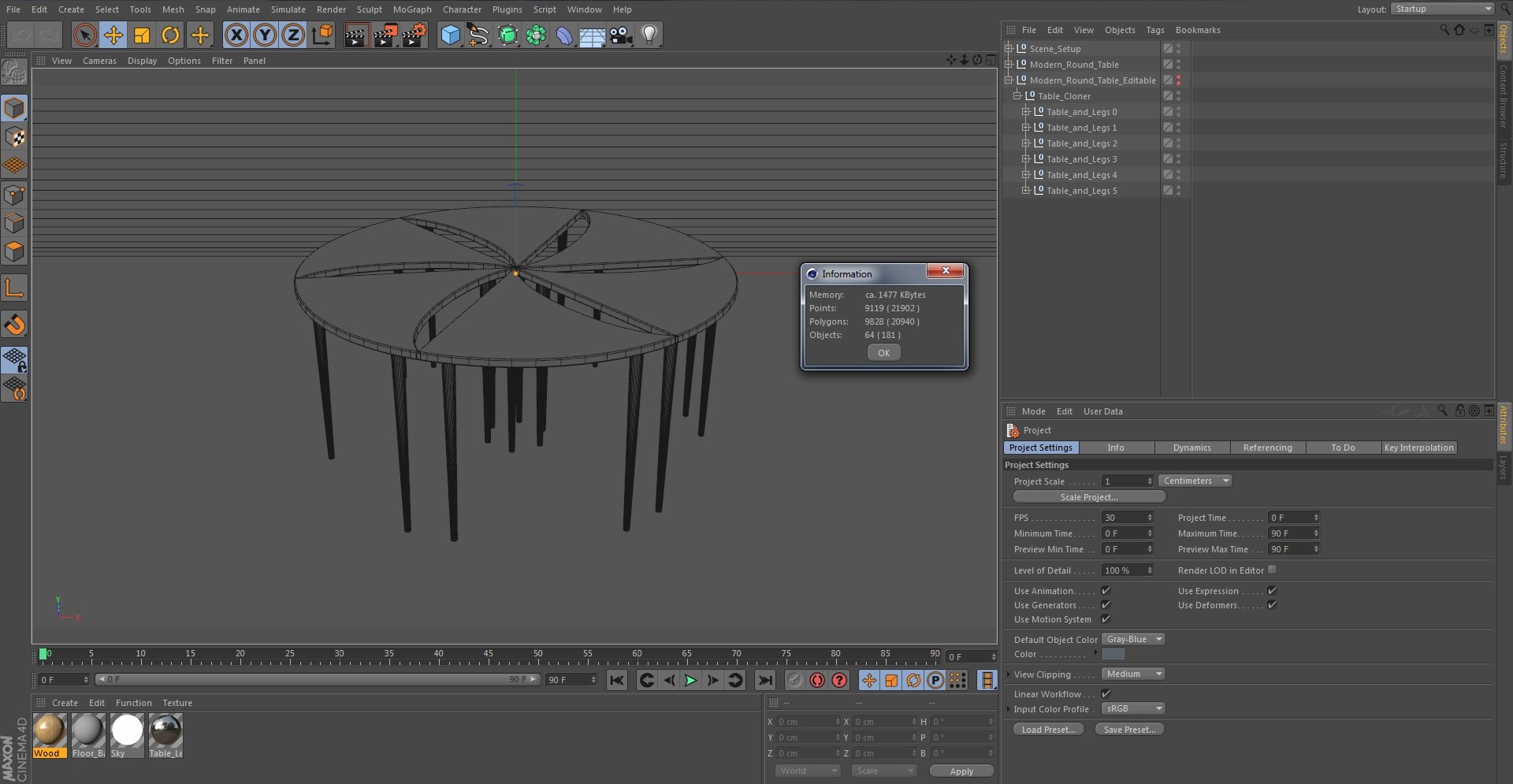The width and height of the screenshot is (1513, 784).
Task: Add a cube primitive object
Action: 450,35
